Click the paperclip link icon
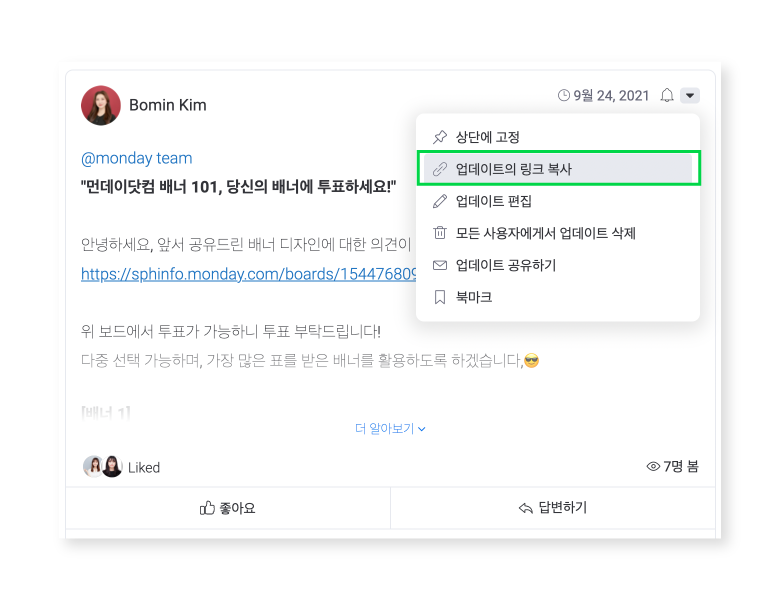This screenshot has width=764, height=600. point(439,169)
